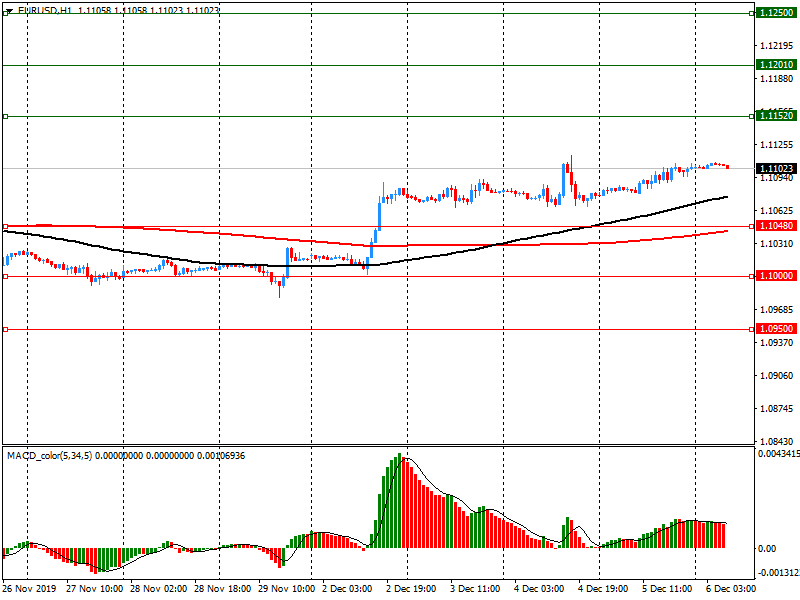The image size is (800, 600).
Task: Click right handle of the 1.10480 line
Action: point(752,226)
